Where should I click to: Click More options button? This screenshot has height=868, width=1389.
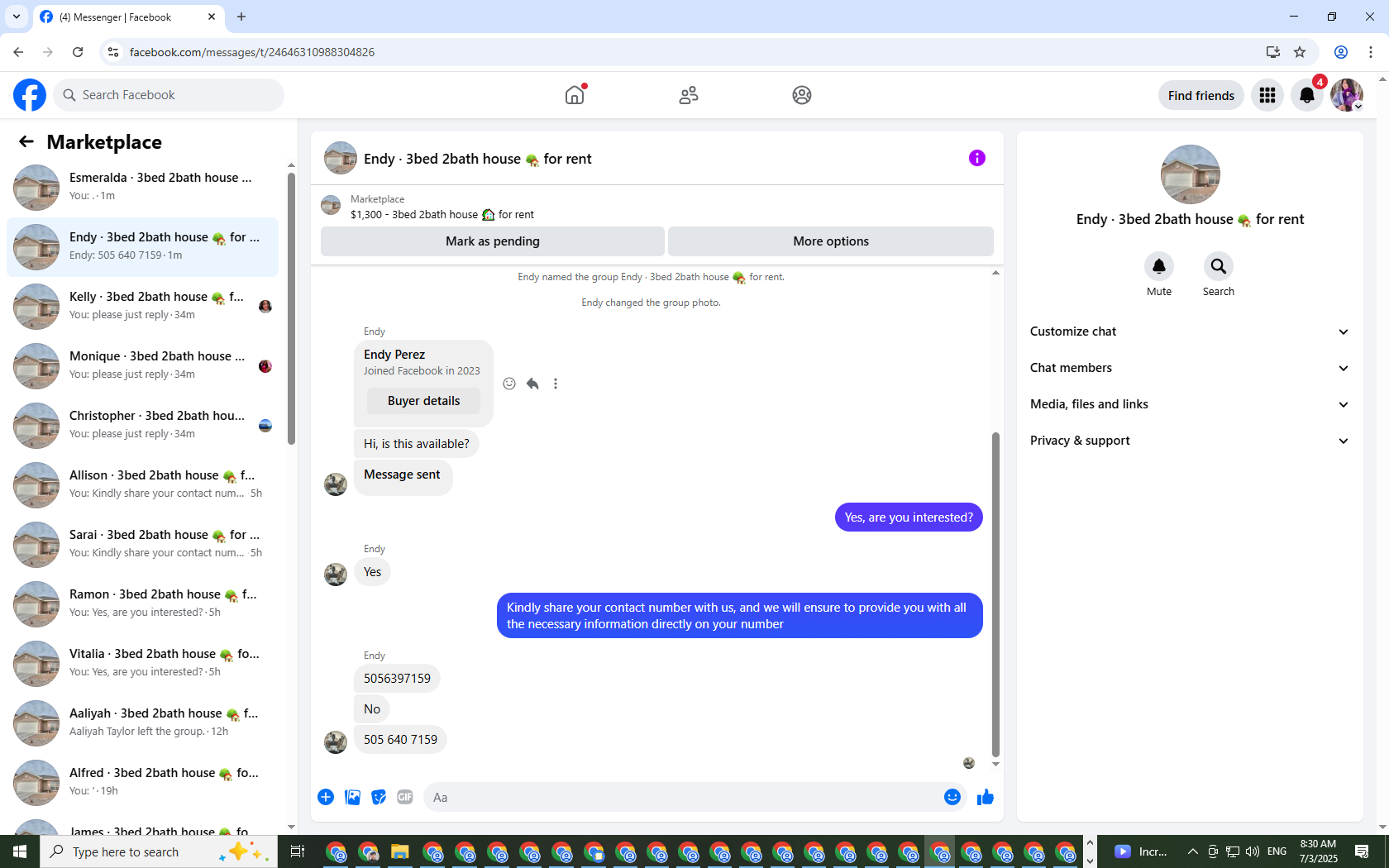point(831,241)
